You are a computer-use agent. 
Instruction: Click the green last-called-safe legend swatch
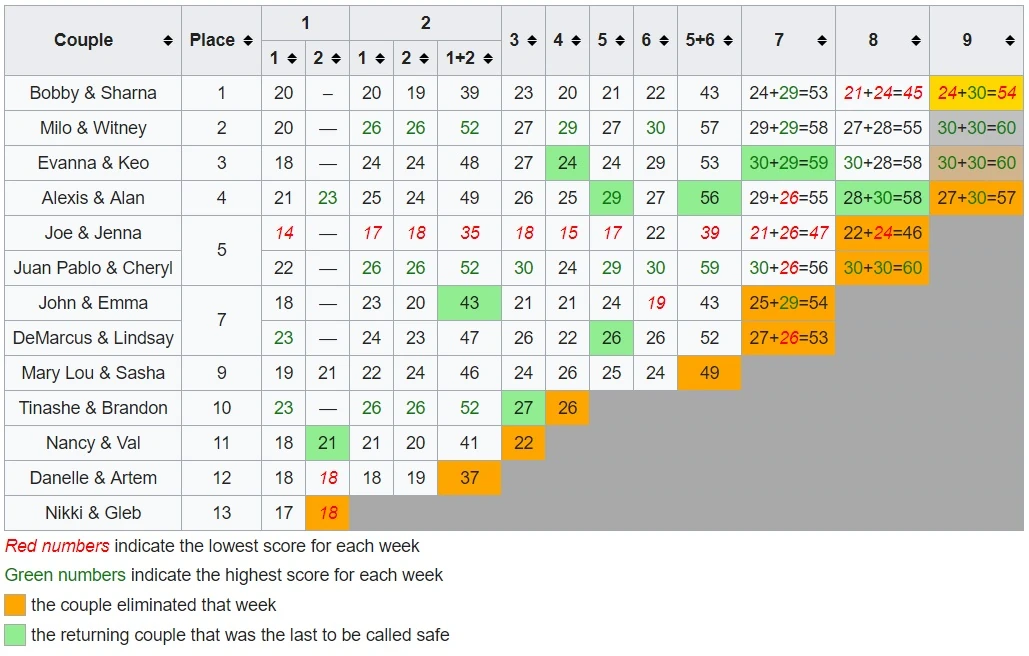[15, 635]
